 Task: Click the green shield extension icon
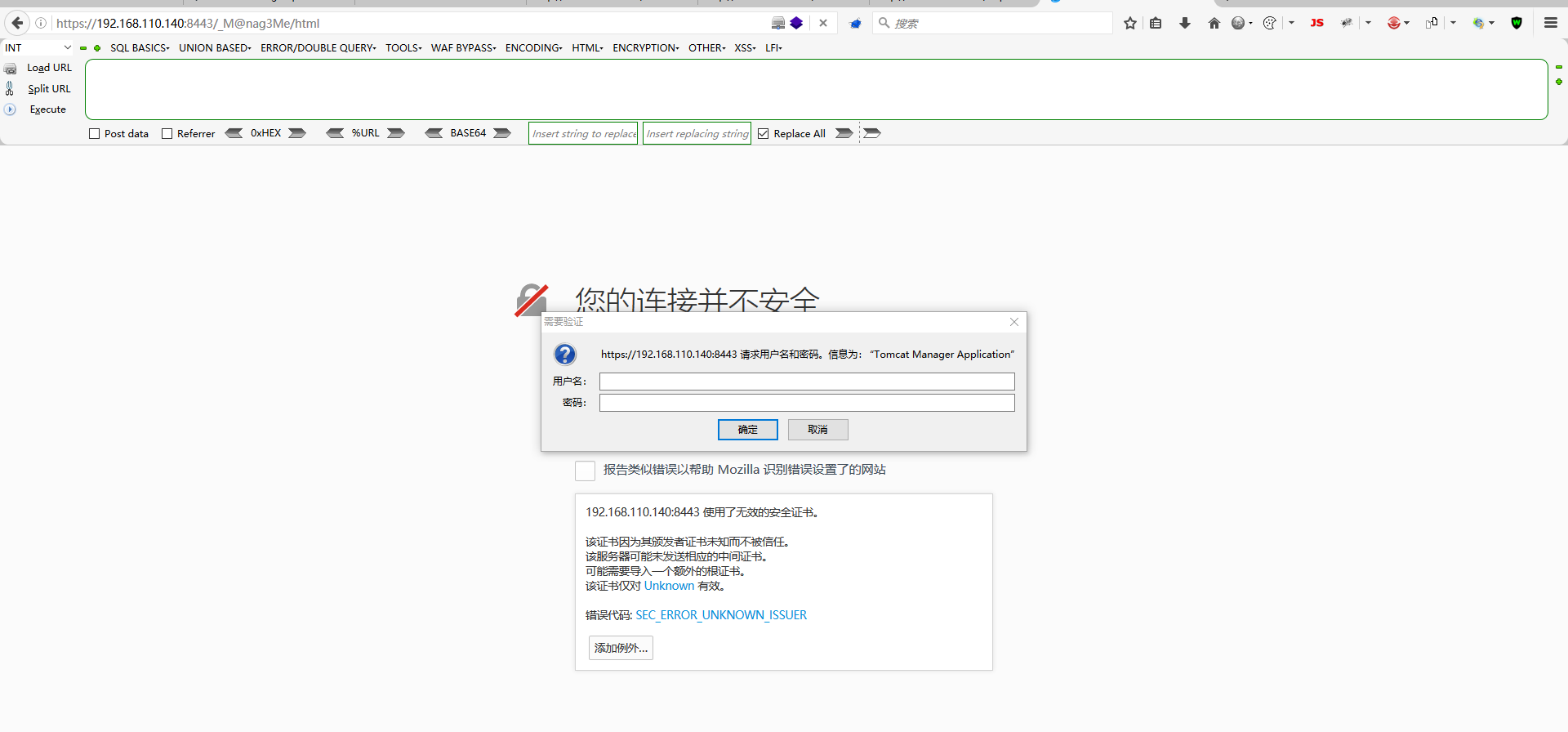tap(1517, 23)
